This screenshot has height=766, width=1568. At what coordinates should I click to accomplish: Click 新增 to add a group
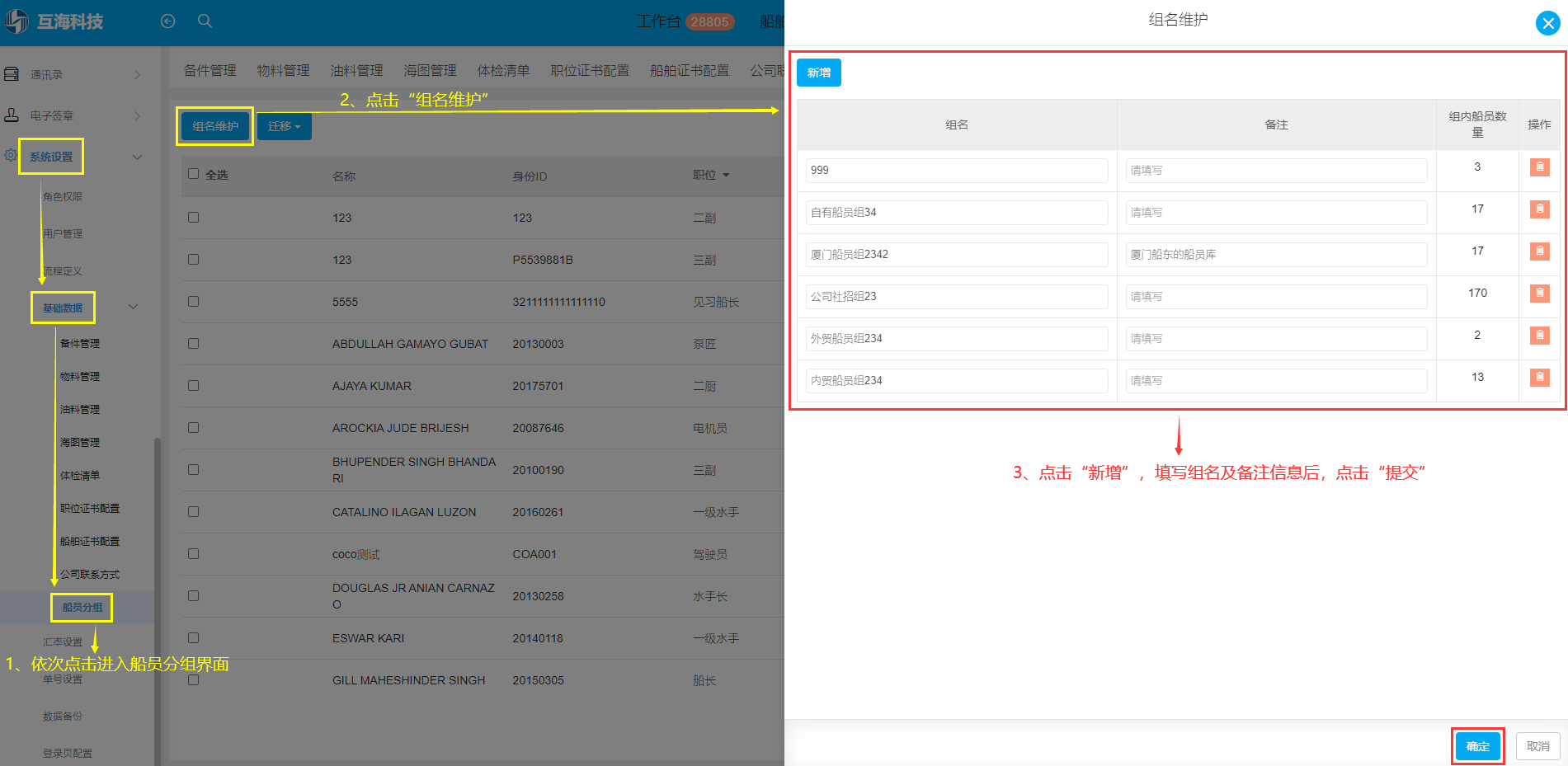818,73
